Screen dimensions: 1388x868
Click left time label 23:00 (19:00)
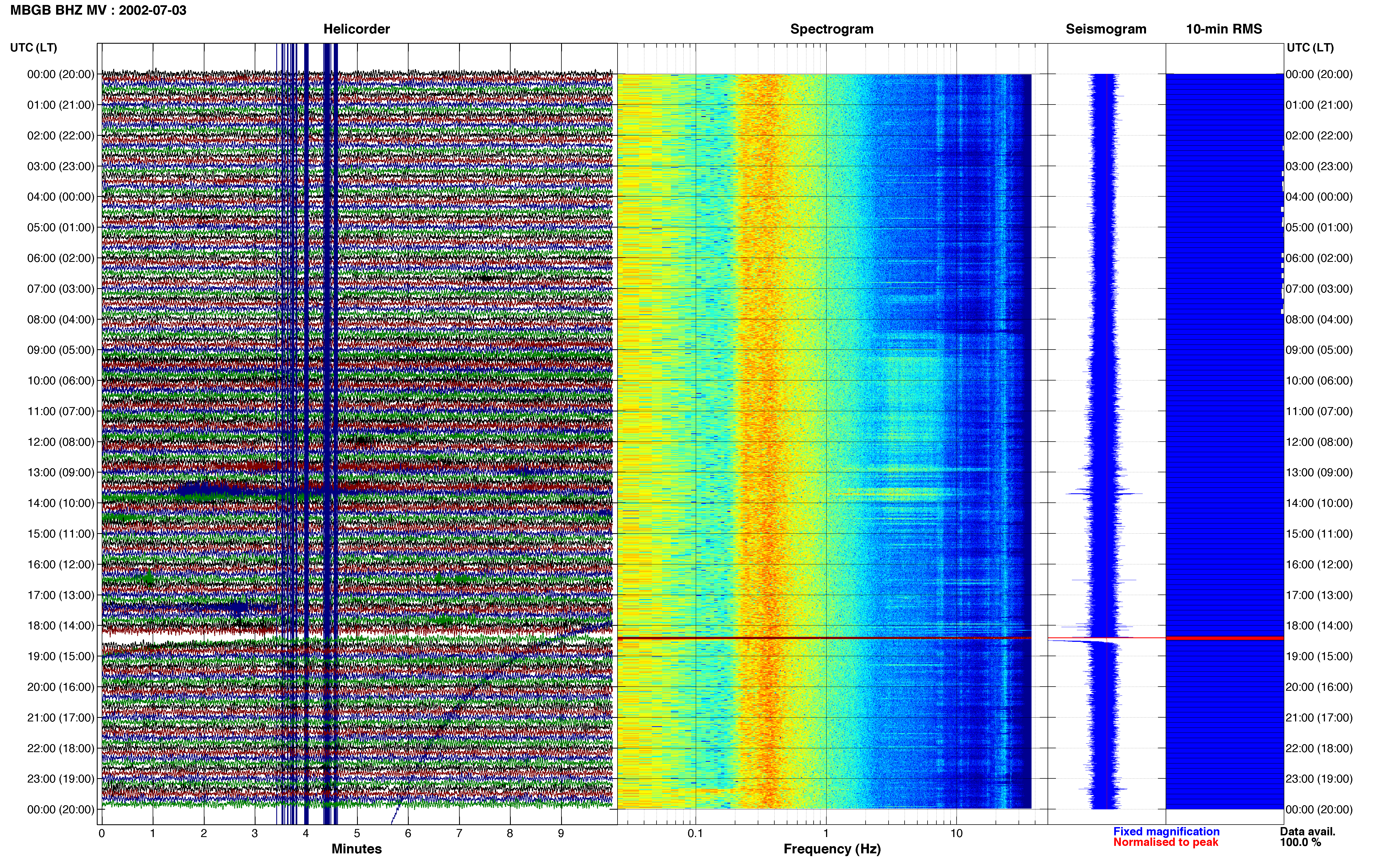click(61, 779)
